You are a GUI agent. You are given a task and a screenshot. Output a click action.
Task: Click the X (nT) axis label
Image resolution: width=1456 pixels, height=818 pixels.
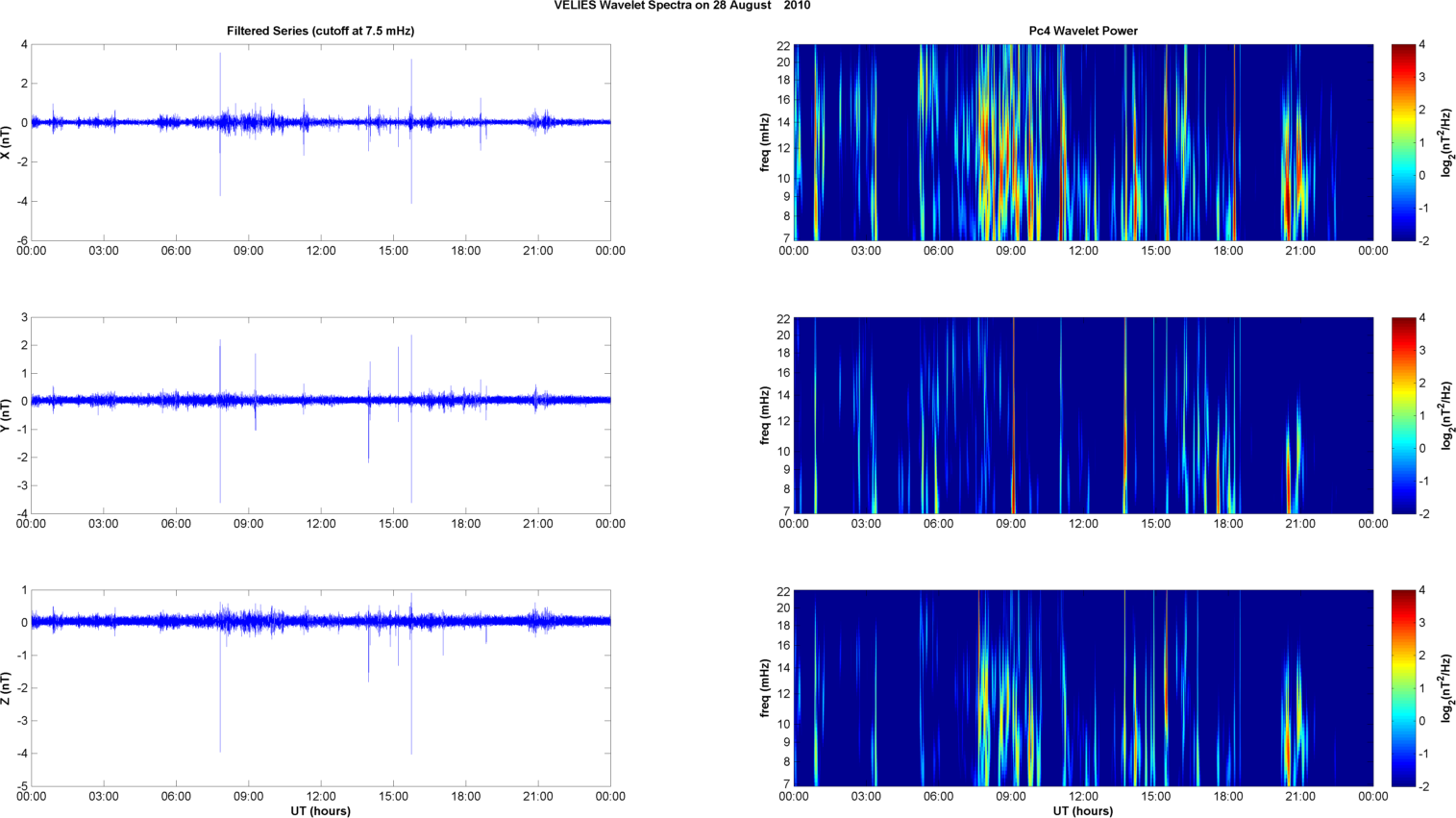[6, 142]
